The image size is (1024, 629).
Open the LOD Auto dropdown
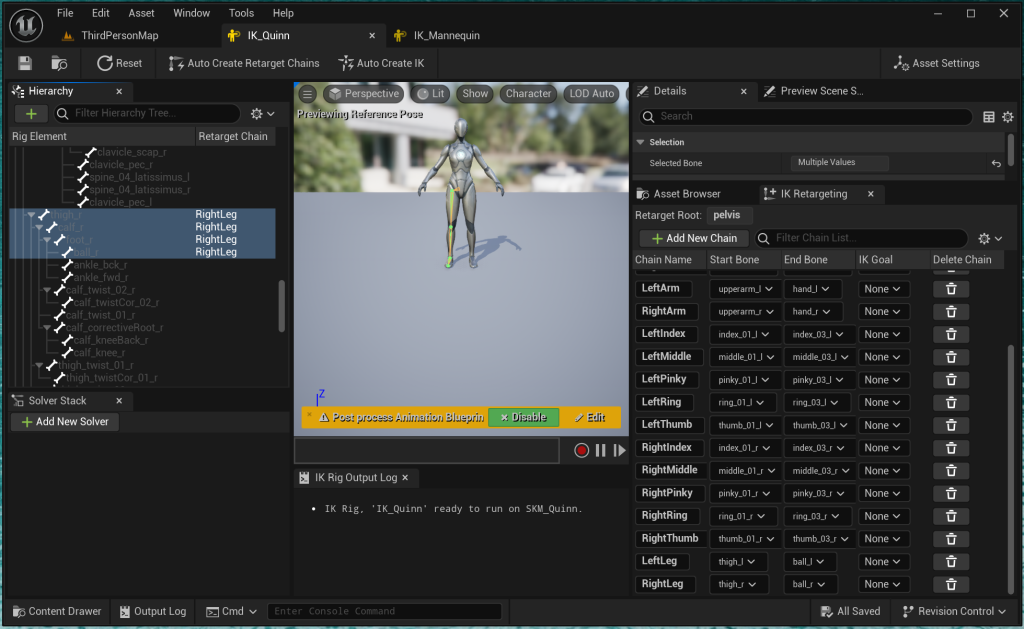click(x=591, y=94)
